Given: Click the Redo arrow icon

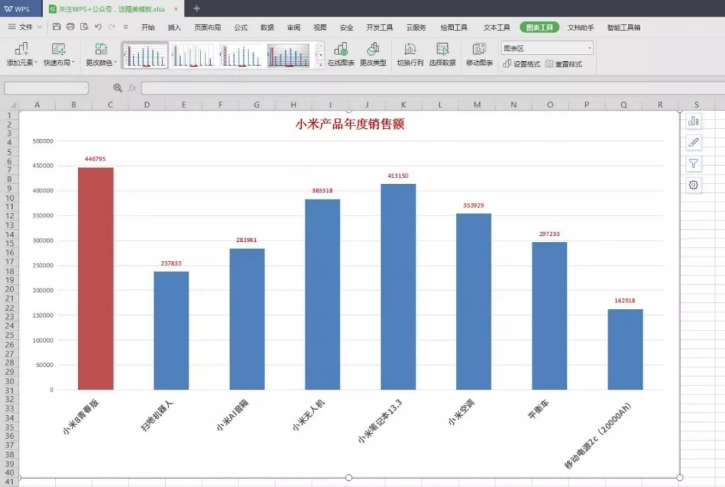Looking at the screenshot, I should tap(111, 27).
